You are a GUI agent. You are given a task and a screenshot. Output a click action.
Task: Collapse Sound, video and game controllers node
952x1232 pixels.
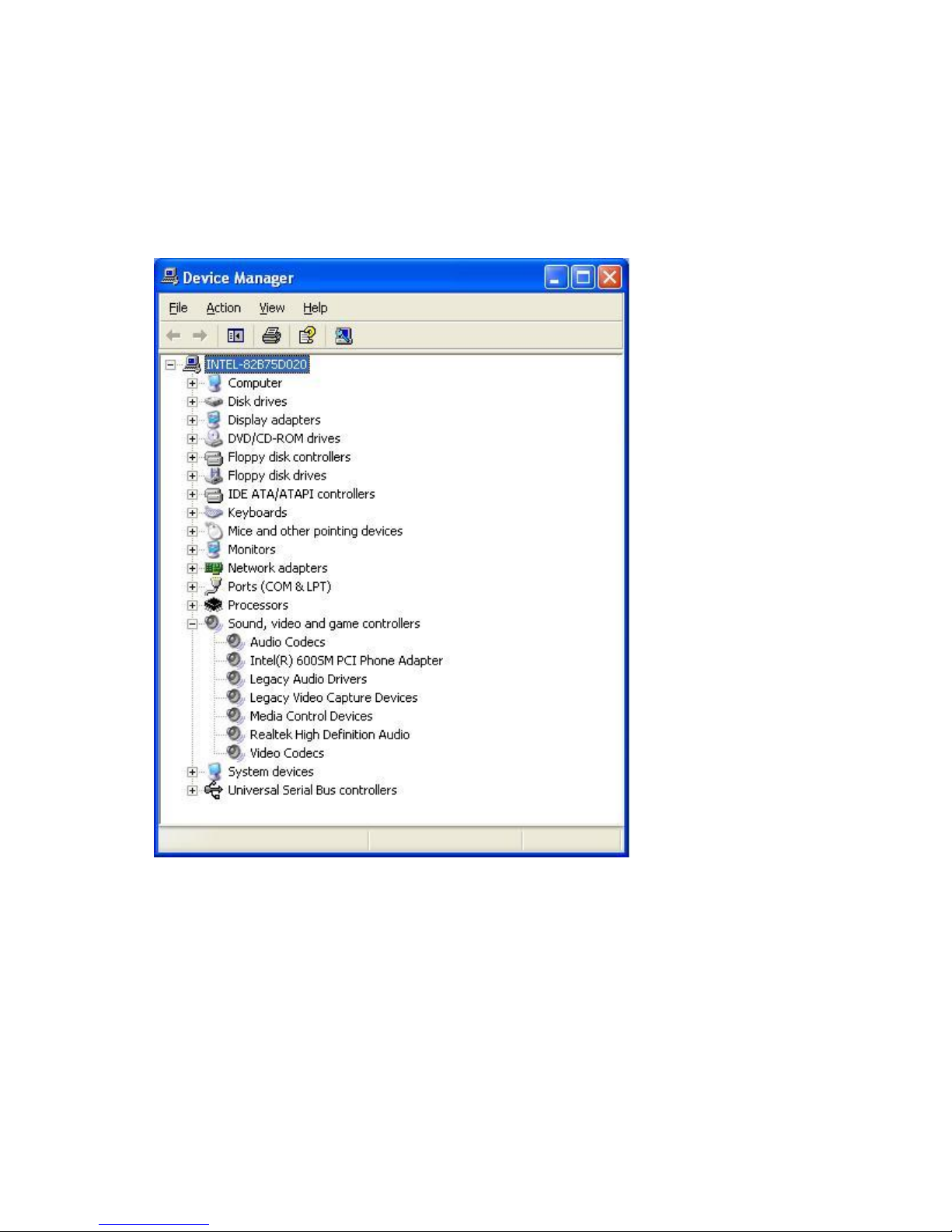pos(192,623)
